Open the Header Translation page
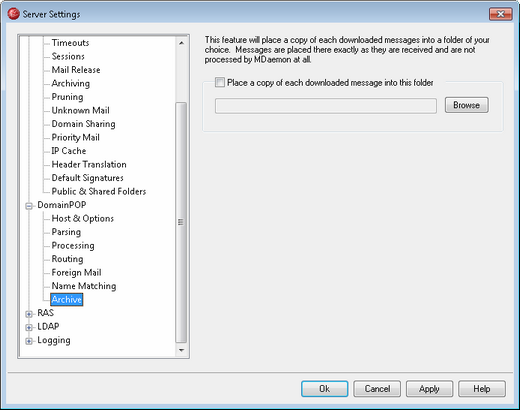 (89, 164)
